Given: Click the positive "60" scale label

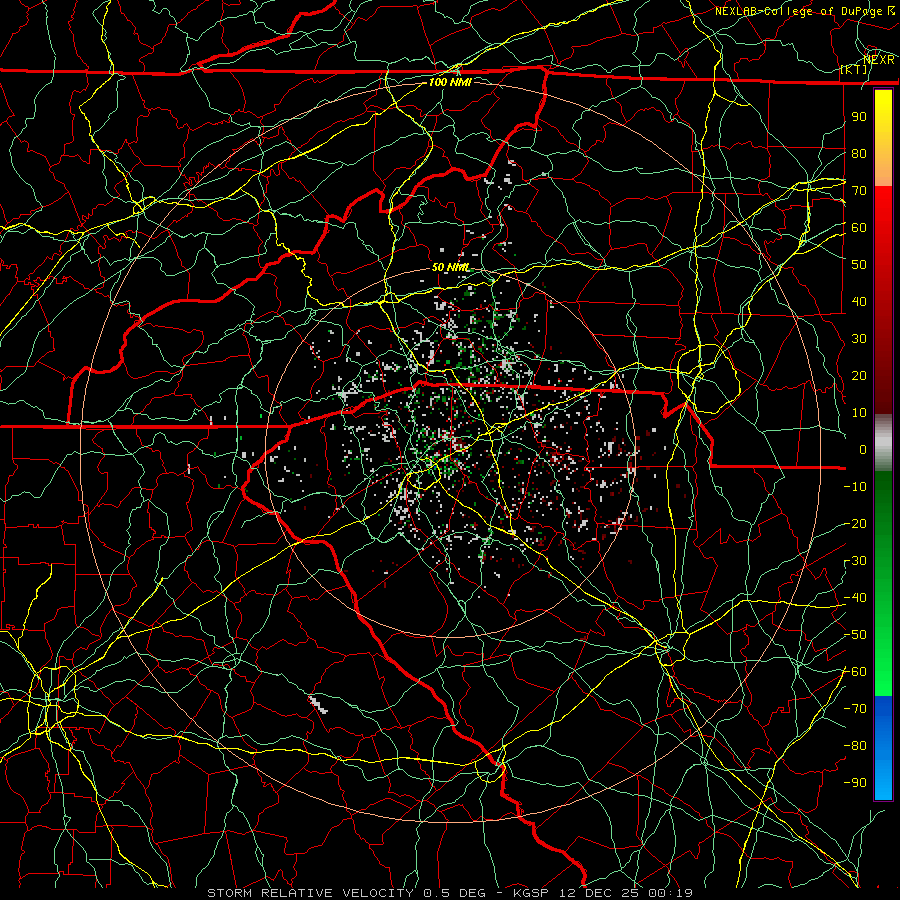Looking at the screenshot, I should click(x=859, y=228).
